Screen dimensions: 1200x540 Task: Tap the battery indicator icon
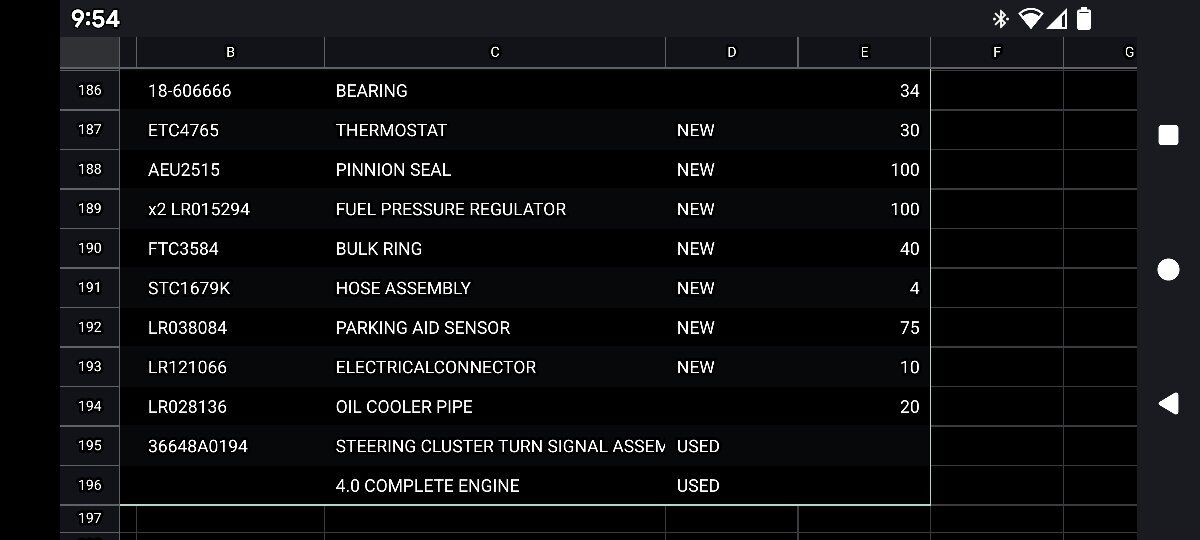(1084, 18)
